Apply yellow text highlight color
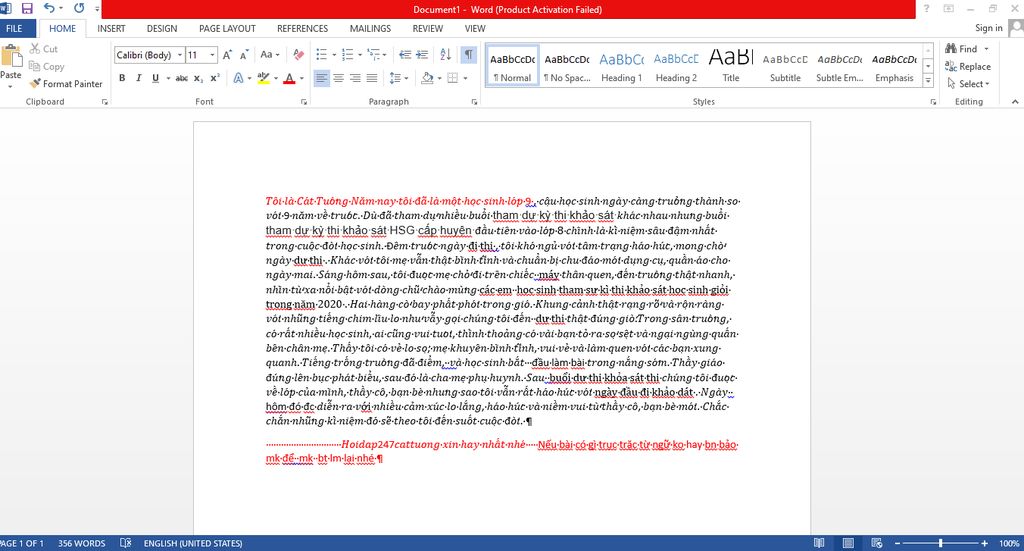The height and width of the screenshot is (551, 1024). (263, 78)
